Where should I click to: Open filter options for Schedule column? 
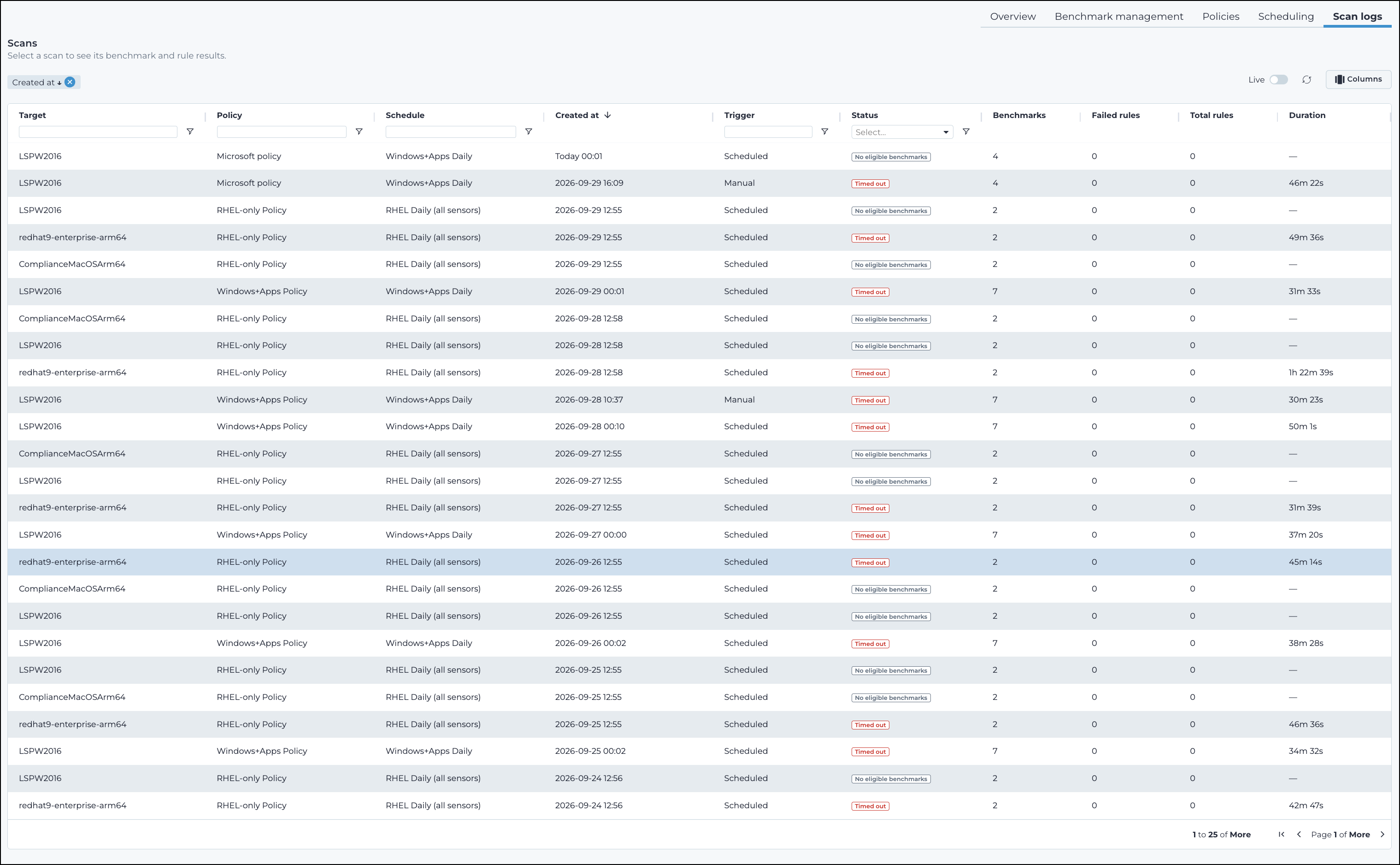click(529, 131)
